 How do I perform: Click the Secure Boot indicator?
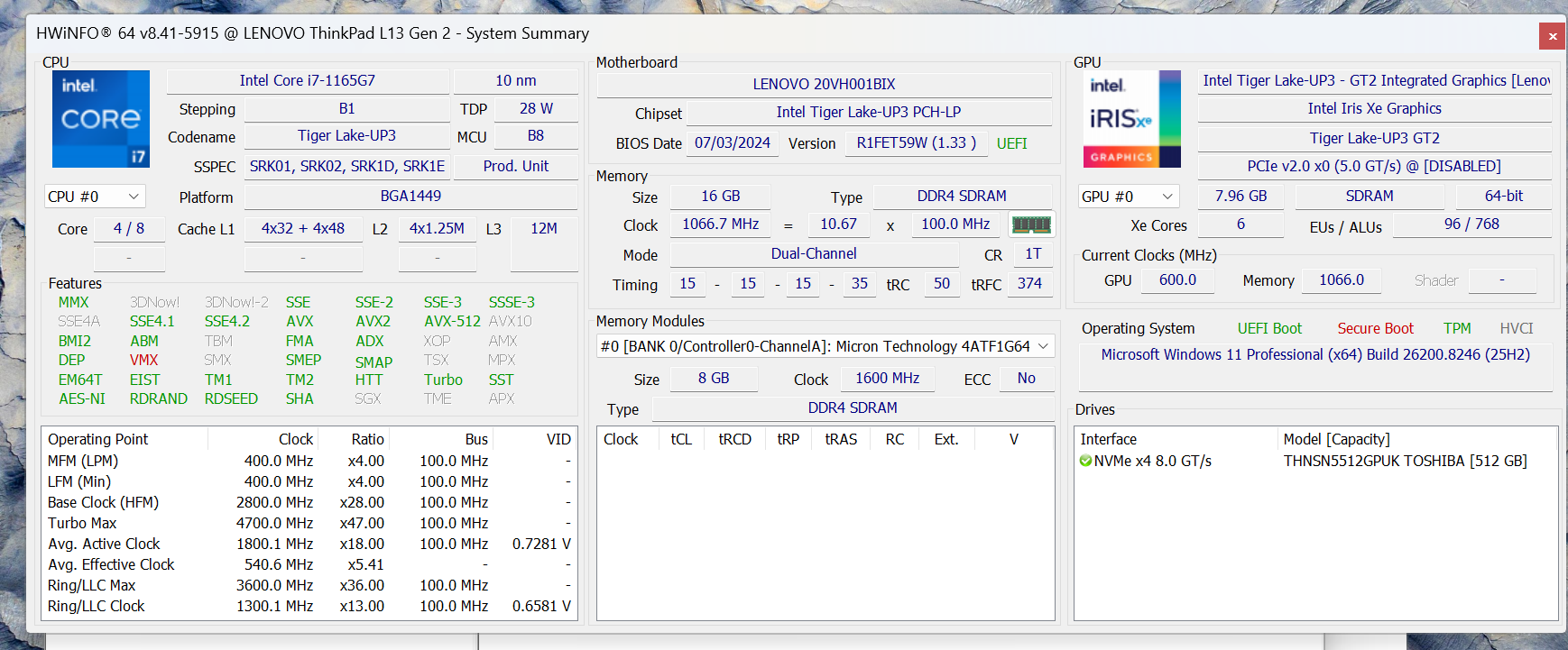tap(1376, 328)
